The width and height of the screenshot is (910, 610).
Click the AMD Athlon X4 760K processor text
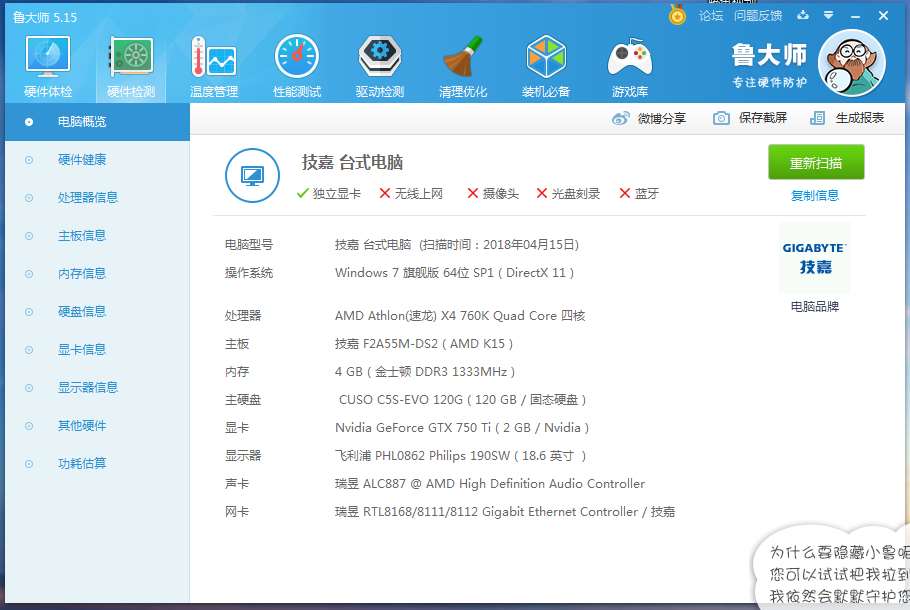click(460, 316)
